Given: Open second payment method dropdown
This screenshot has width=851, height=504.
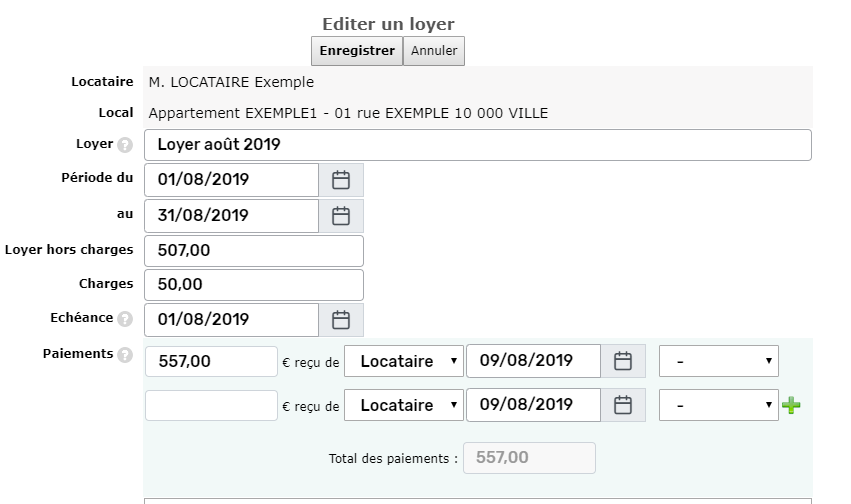Looking at the screenshot, I should [718, 405].
